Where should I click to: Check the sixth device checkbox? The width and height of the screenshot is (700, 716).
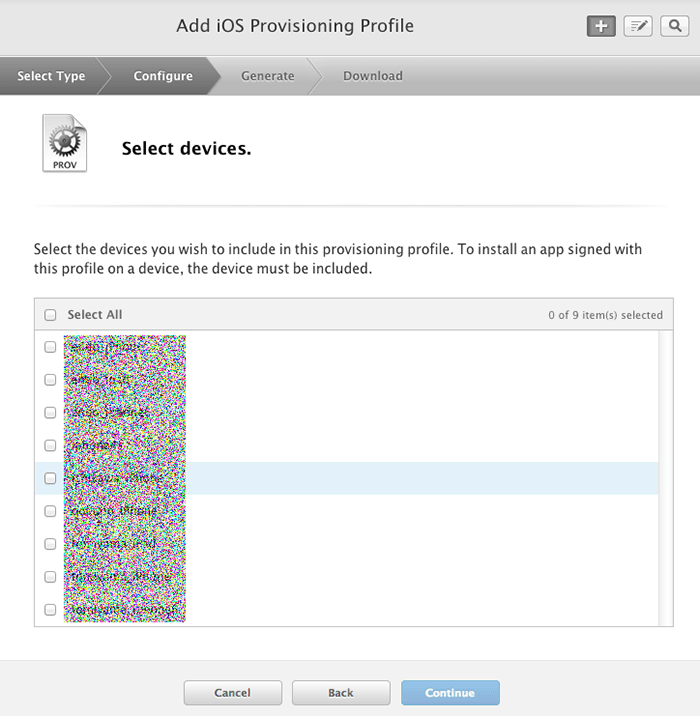(51, 511)
